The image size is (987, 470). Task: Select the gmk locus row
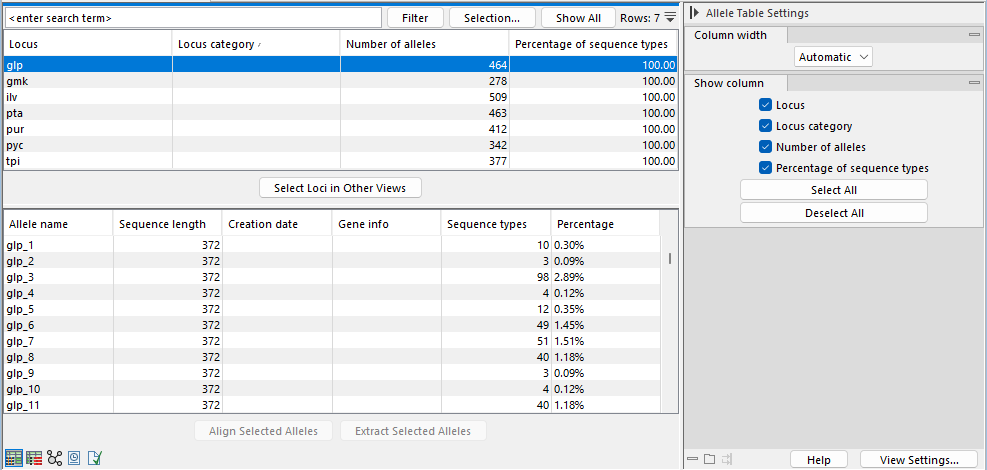click(x=341, y=81)
